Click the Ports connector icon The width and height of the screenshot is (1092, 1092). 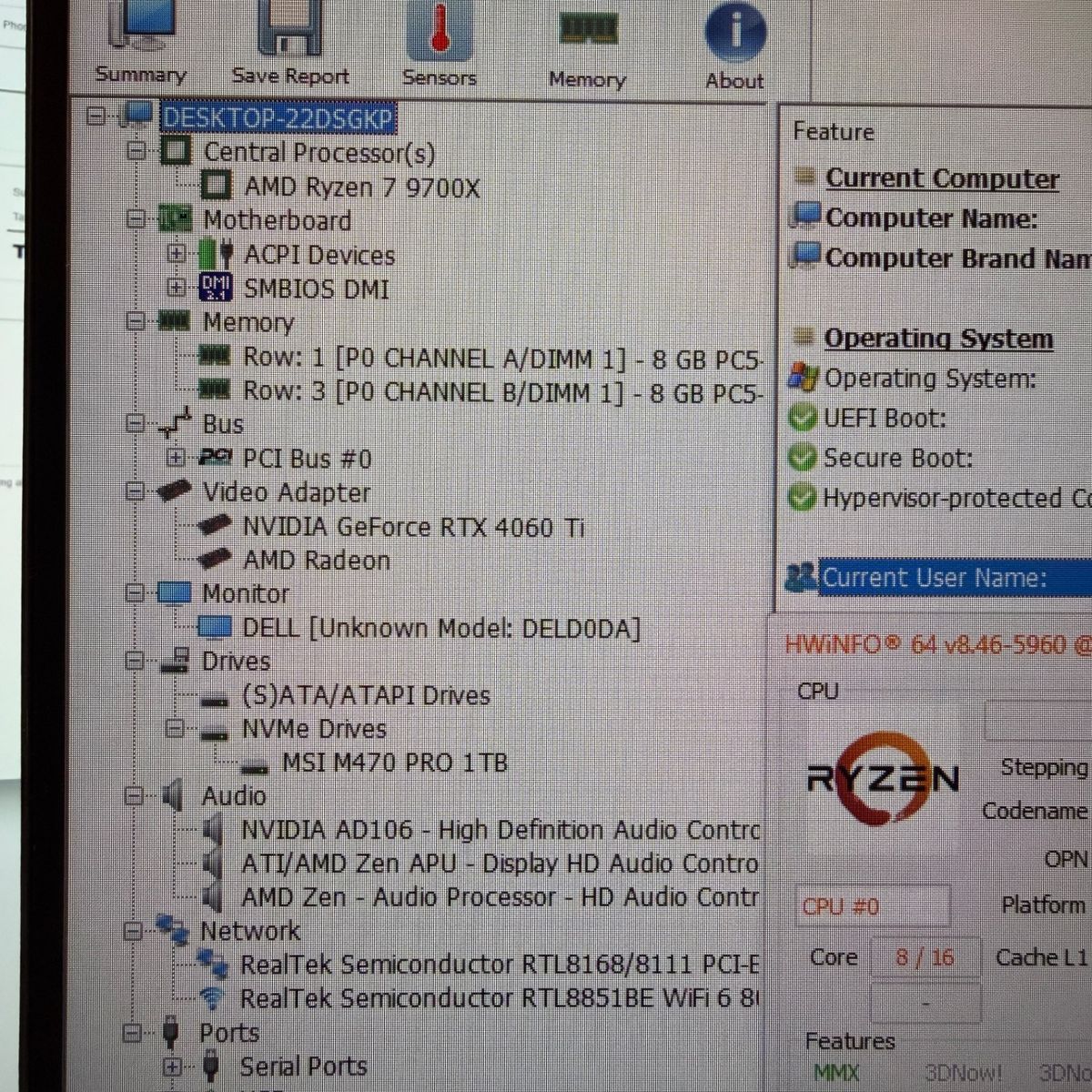click(x=170, y=1033)
